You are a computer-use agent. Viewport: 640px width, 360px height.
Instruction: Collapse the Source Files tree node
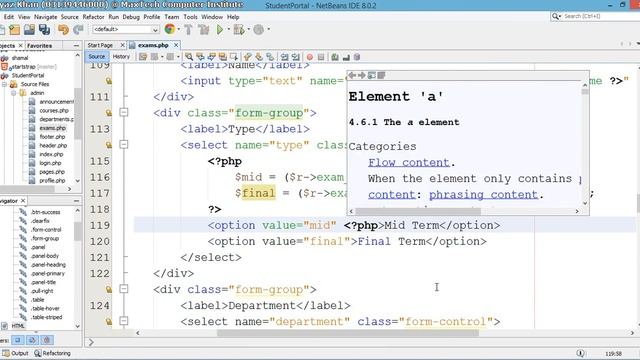point(4,84)
